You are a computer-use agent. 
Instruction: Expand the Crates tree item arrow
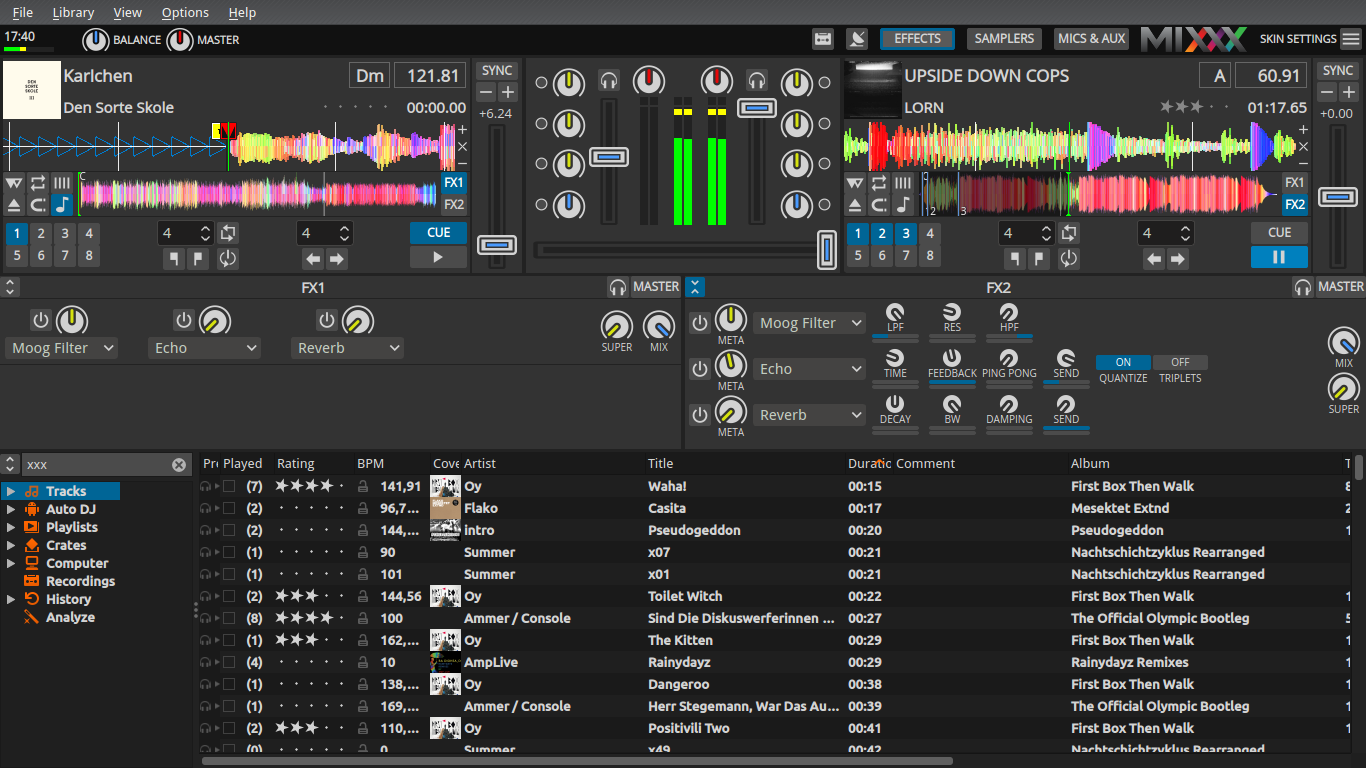(11, 545)
